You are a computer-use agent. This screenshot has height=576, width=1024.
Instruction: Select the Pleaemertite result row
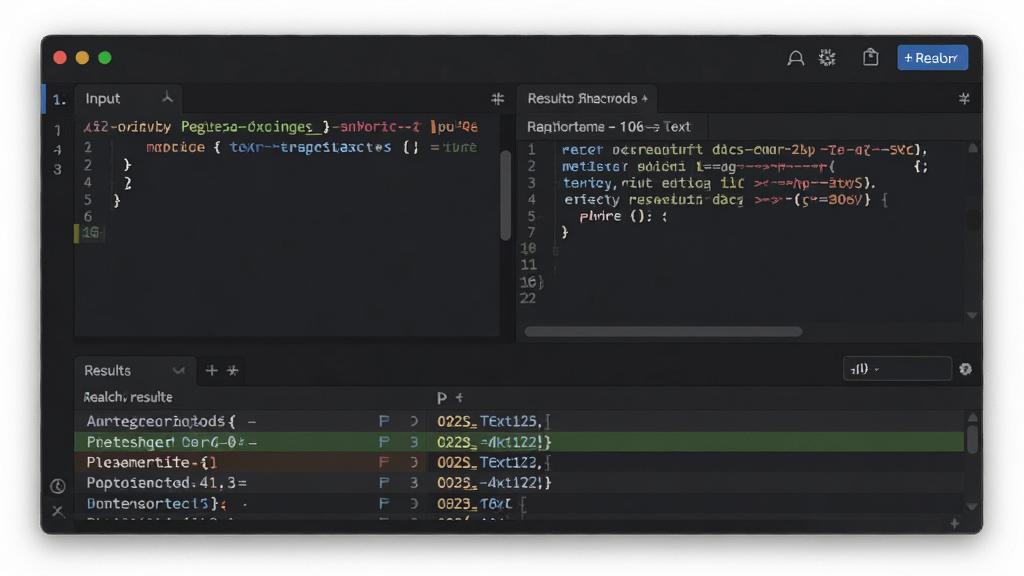[519, 462]
